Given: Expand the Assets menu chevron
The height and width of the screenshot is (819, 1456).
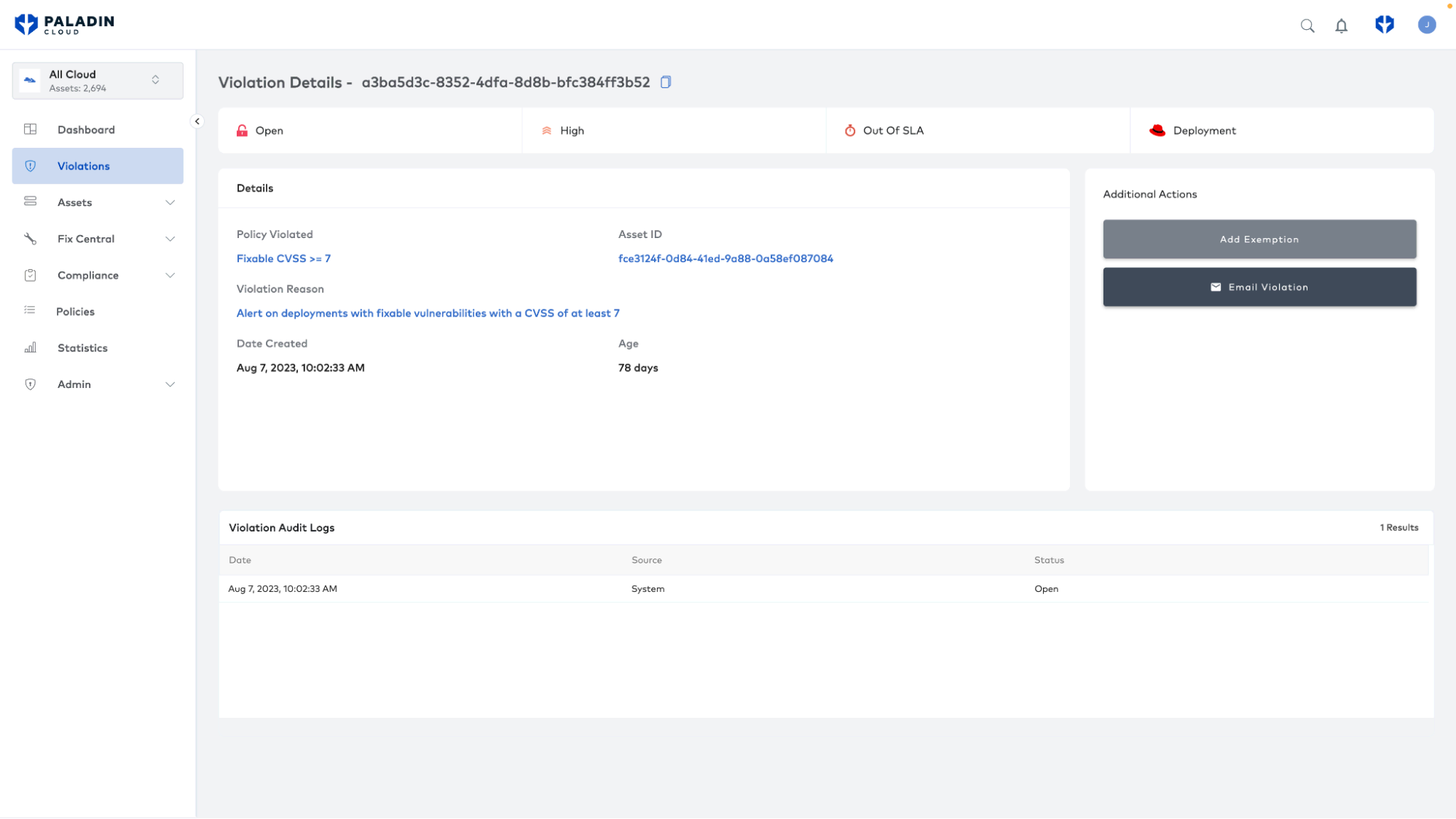Looking at the screenshot, I should click(x=170, y=202).
